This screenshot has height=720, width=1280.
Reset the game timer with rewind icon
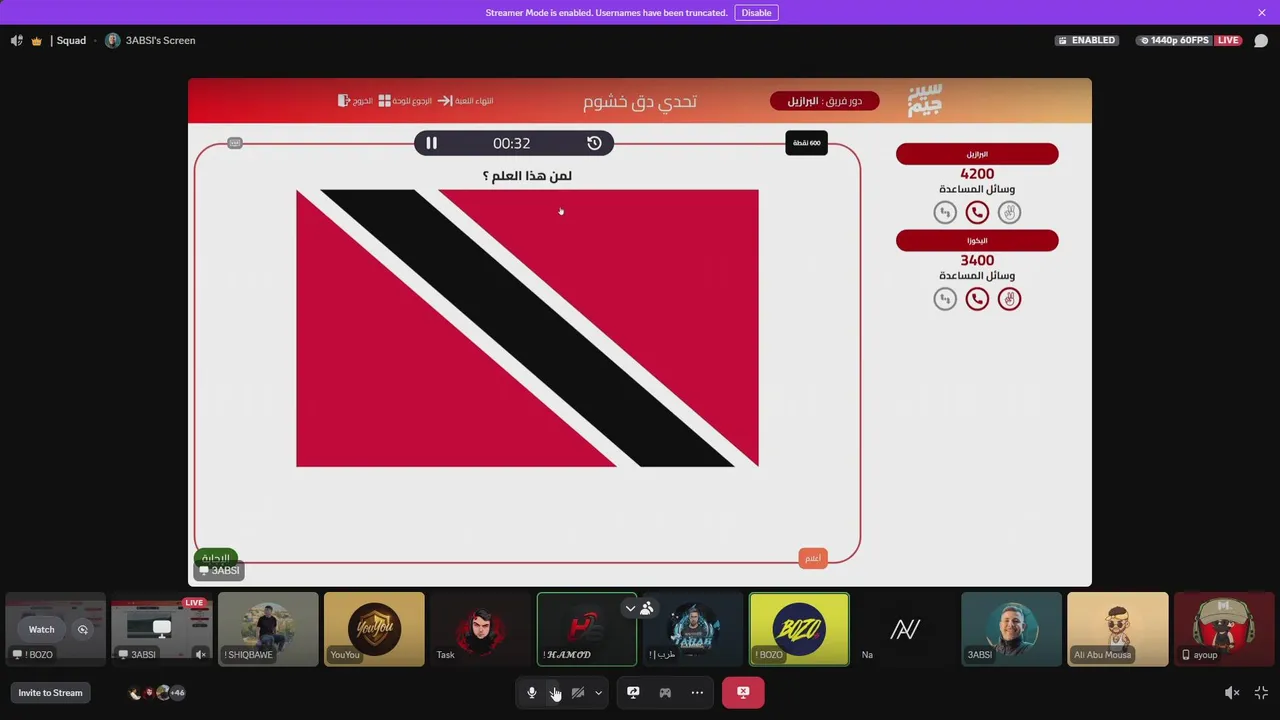(594, 143)
